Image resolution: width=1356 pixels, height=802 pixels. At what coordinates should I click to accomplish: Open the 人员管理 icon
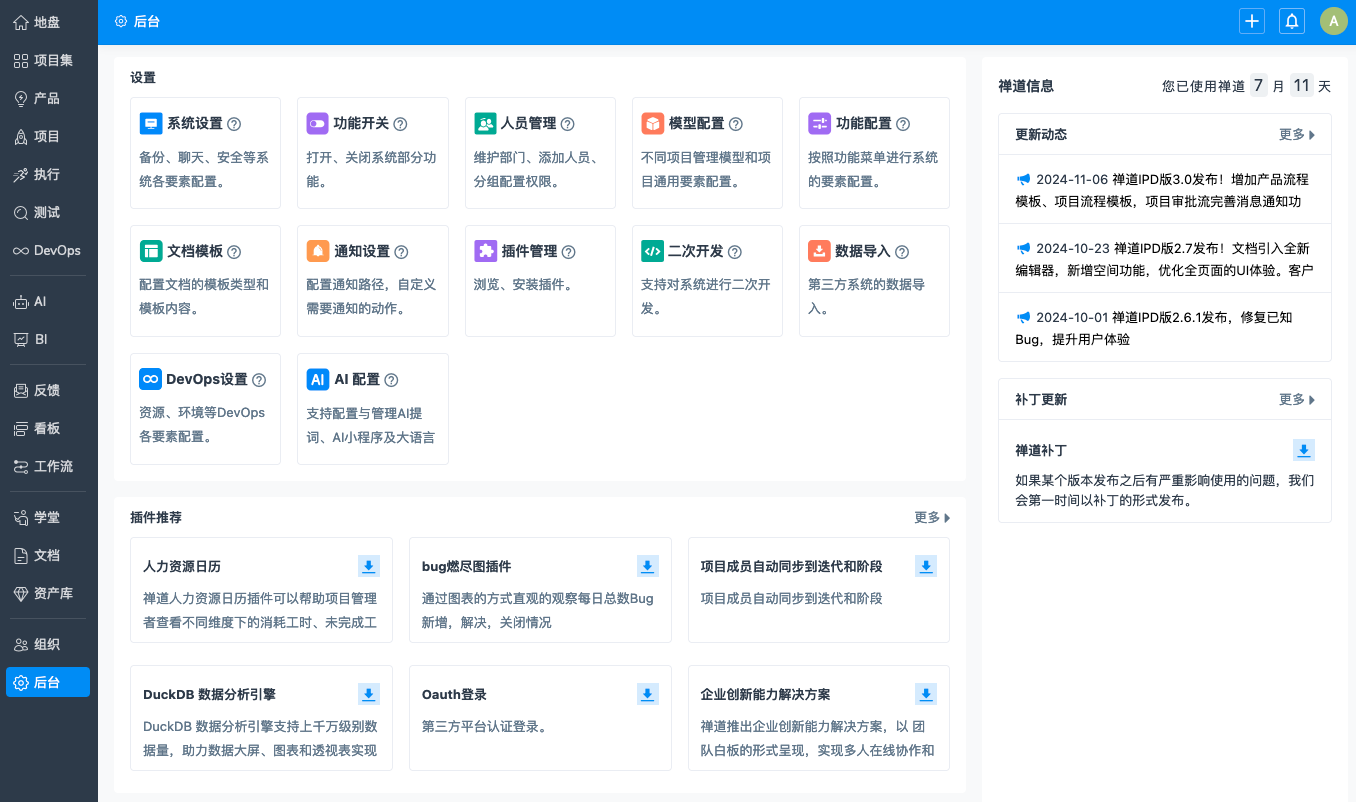485,124
